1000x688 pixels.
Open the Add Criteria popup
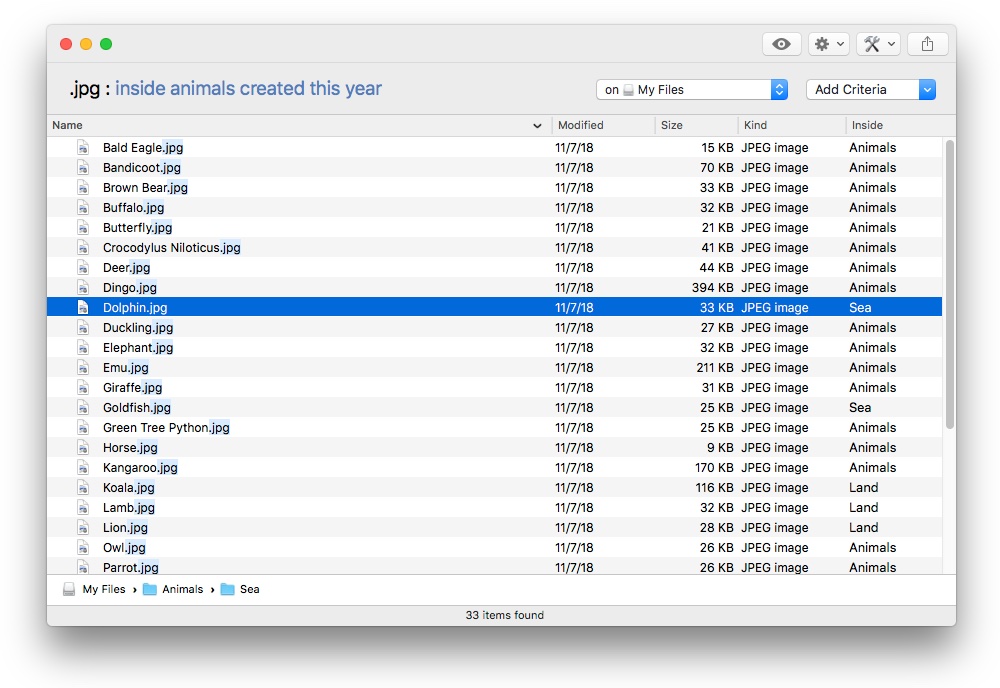[x=870, y=90]
